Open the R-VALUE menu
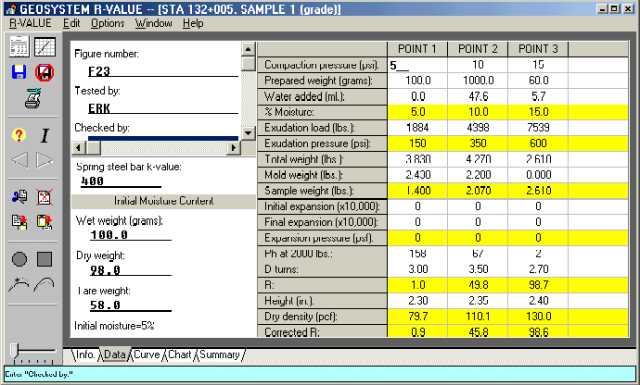The height and width of the screenshot is (385, 640). point(30,23)
